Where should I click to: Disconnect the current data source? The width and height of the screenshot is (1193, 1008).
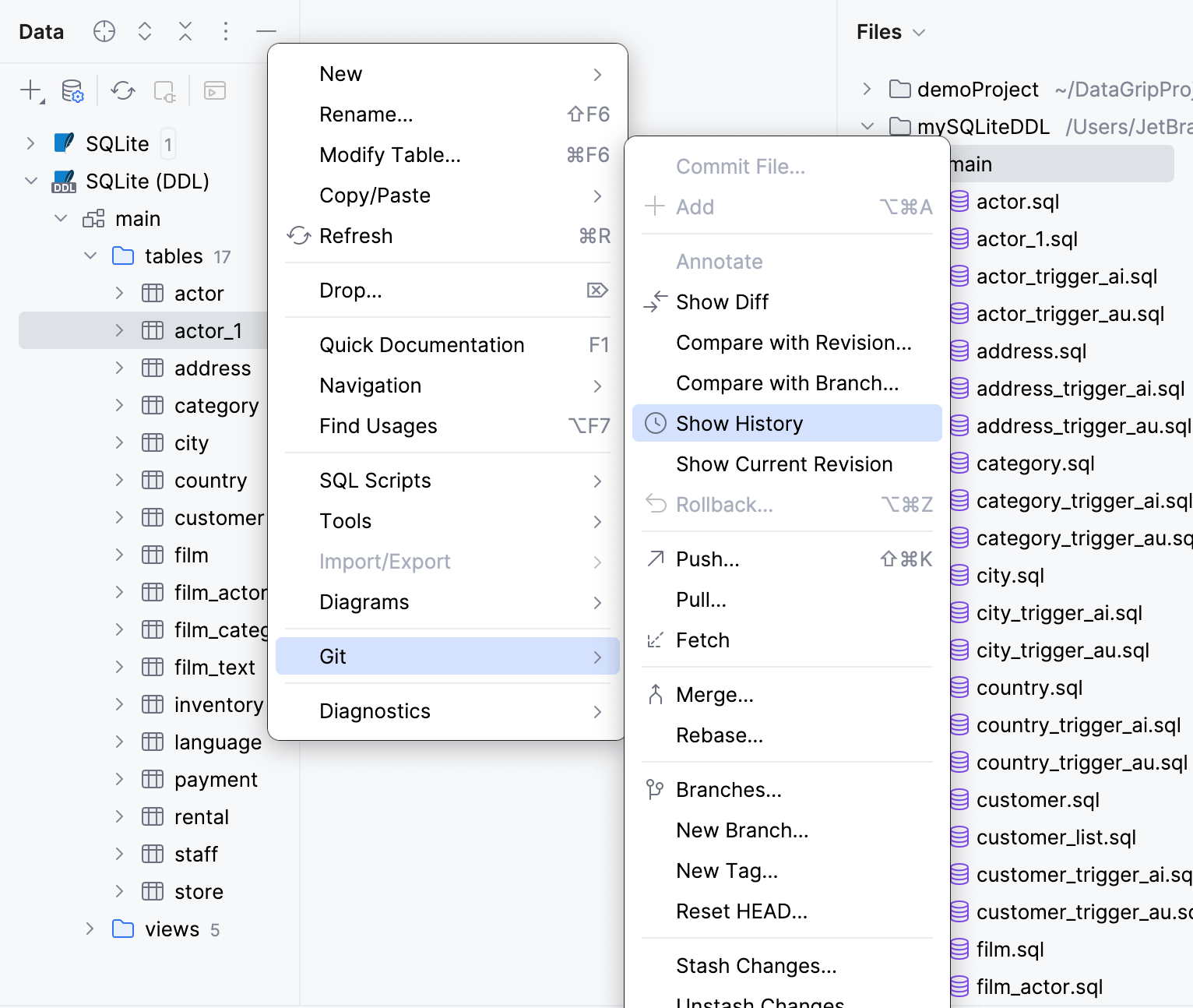tap(164, 90)
